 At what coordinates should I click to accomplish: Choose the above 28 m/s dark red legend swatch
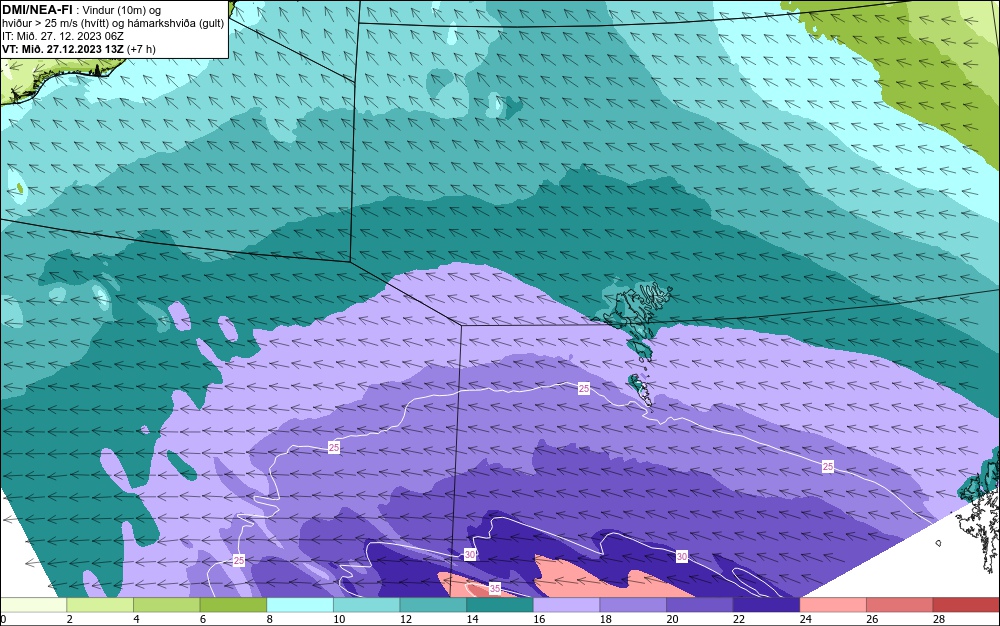966,605
